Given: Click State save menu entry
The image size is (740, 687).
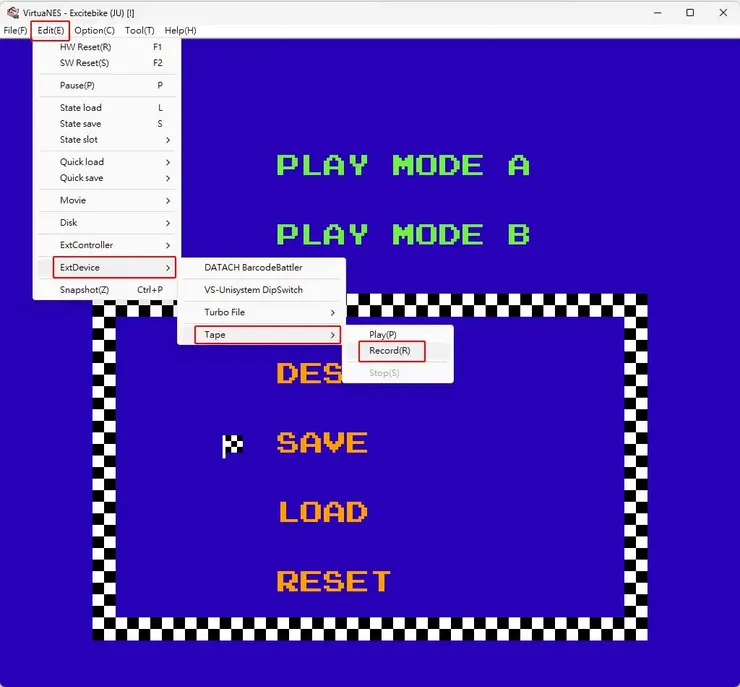Looking at the screenshot, I should pos(107,124).
